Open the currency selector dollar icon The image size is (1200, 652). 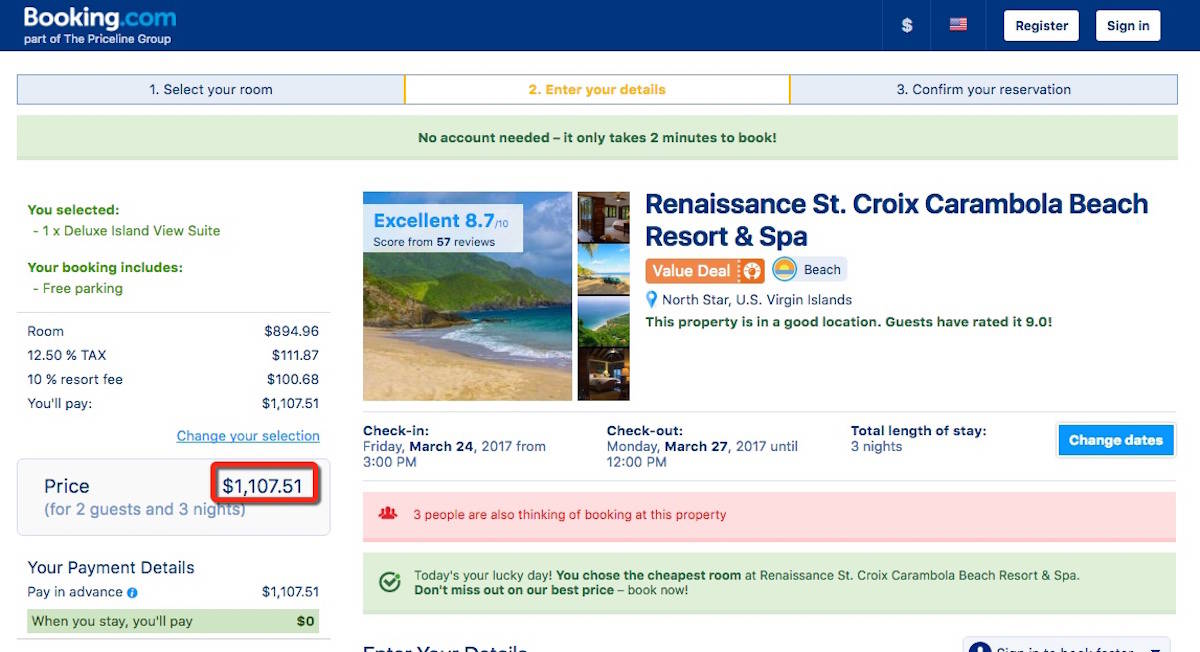pos(907,26)
